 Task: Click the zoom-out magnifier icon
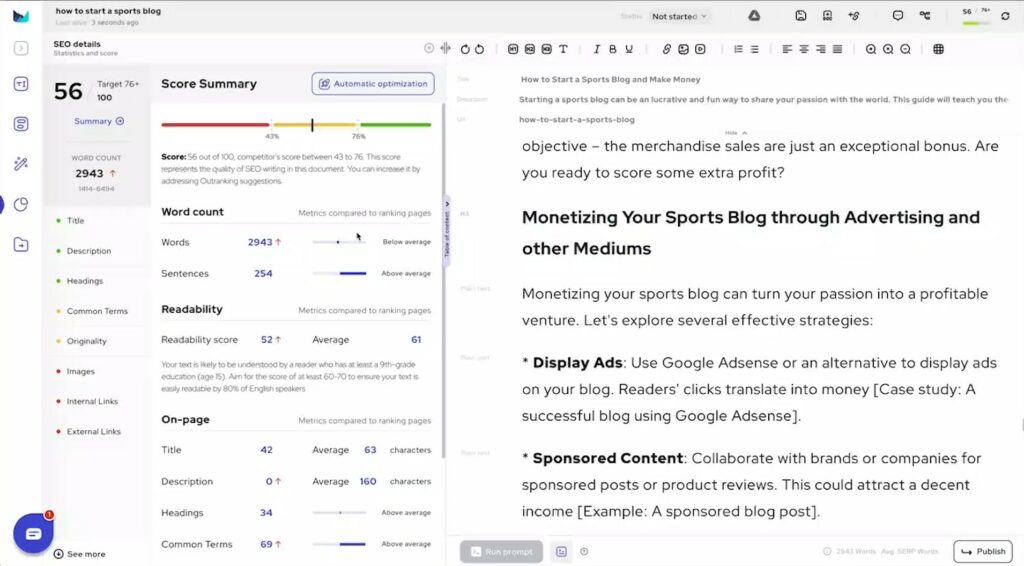[x=905, y=49]
